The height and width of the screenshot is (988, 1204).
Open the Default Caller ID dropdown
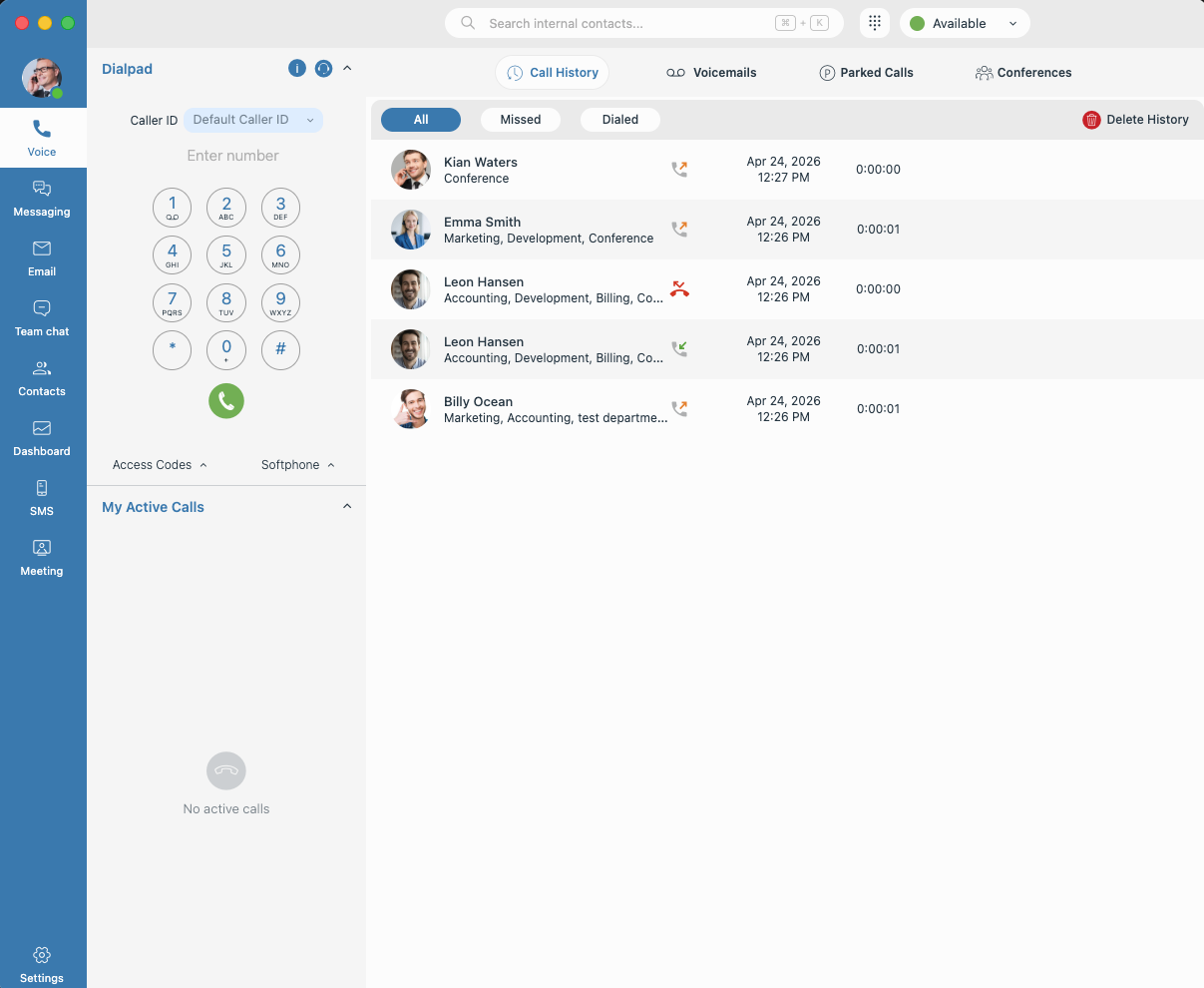click(x=253, y=120)
